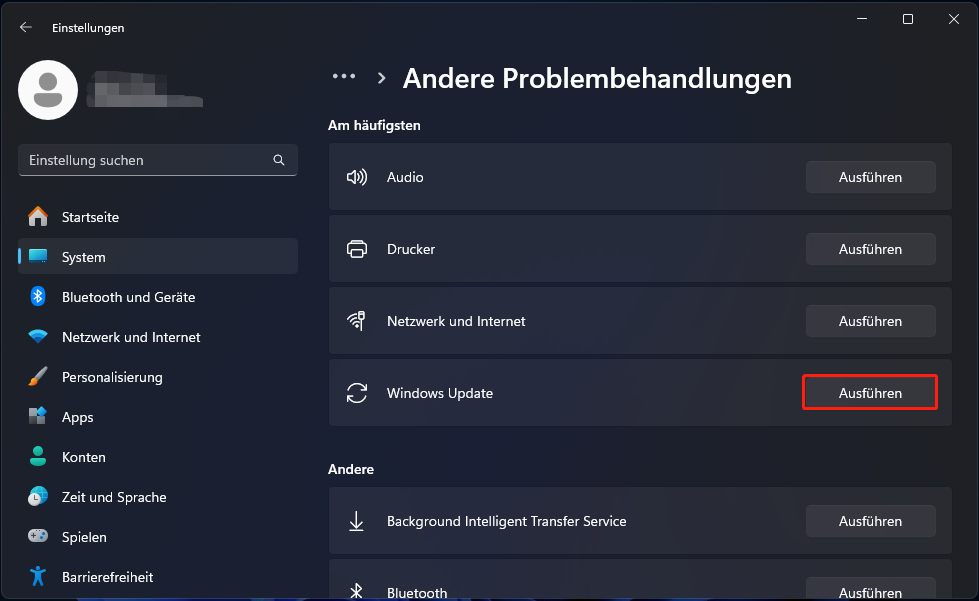The image size is (979, 601).
Task: Click the search magnifier icon
Action: 279,160
